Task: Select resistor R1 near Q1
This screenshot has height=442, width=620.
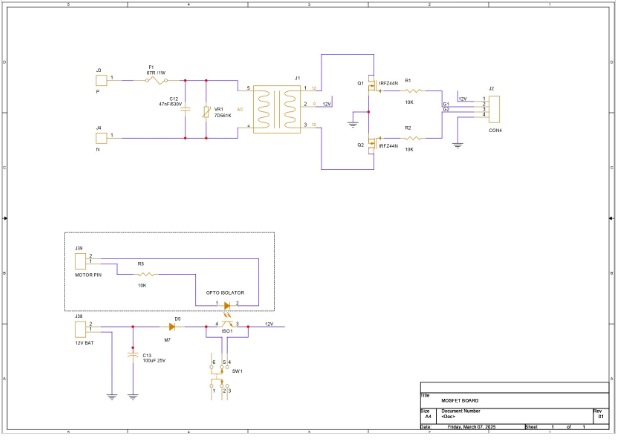Action: click(410, 89)
